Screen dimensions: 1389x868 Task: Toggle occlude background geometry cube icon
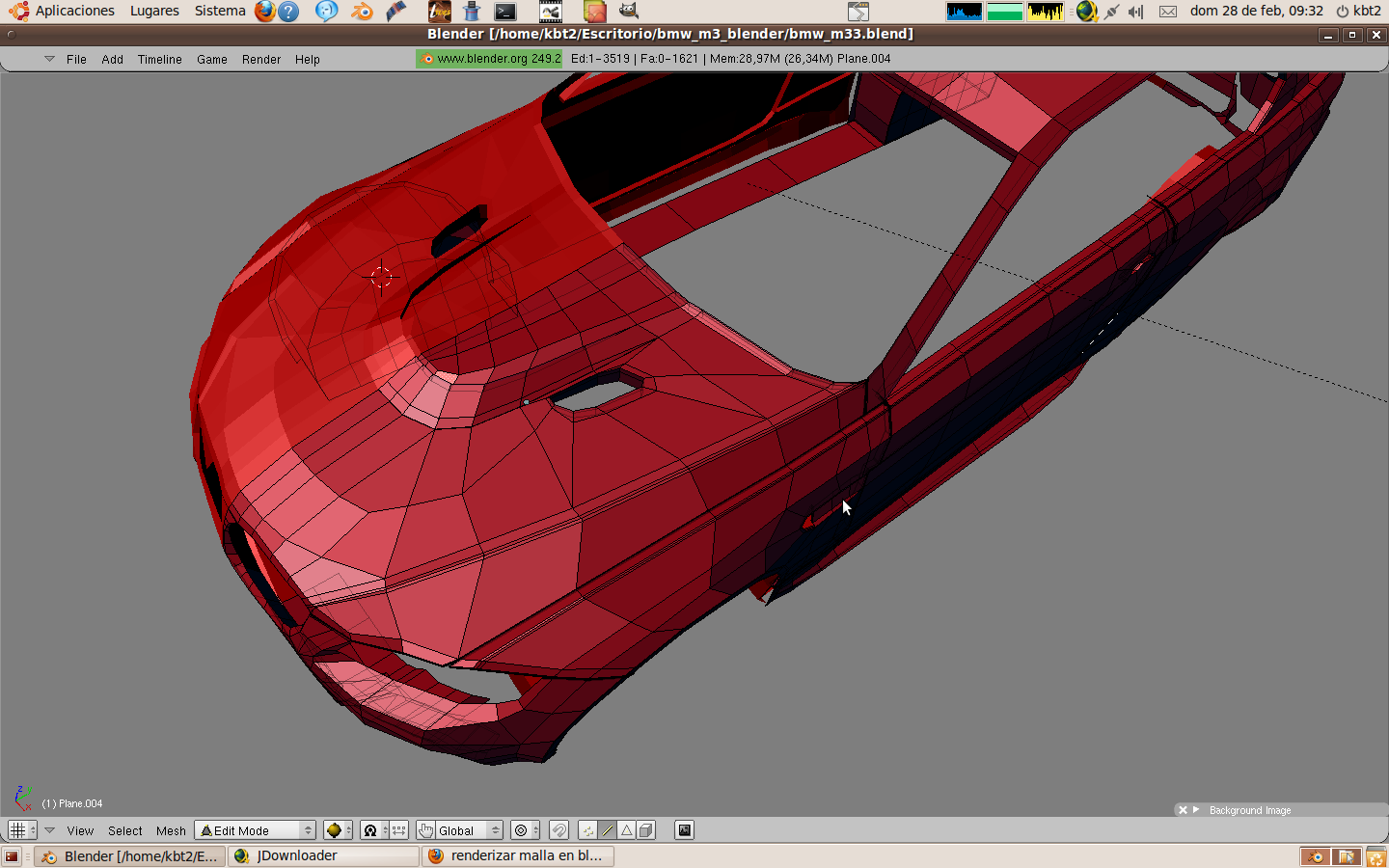pos(646,830)
